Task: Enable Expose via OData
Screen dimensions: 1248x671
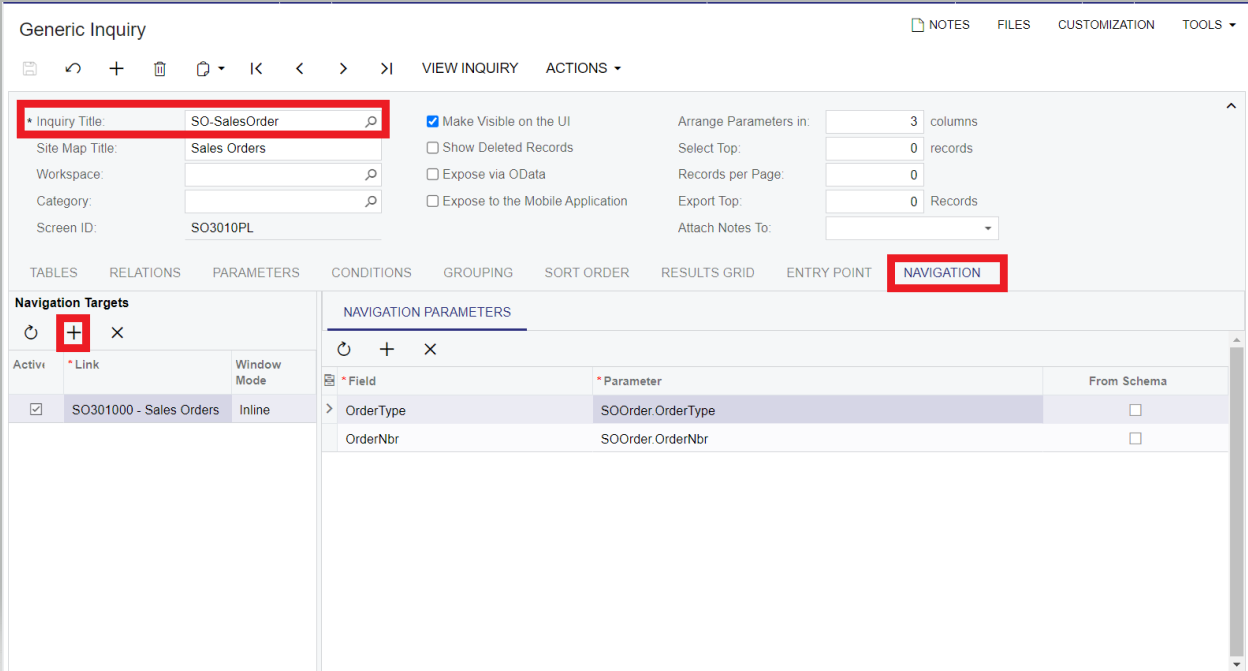Action: [432, 174]
